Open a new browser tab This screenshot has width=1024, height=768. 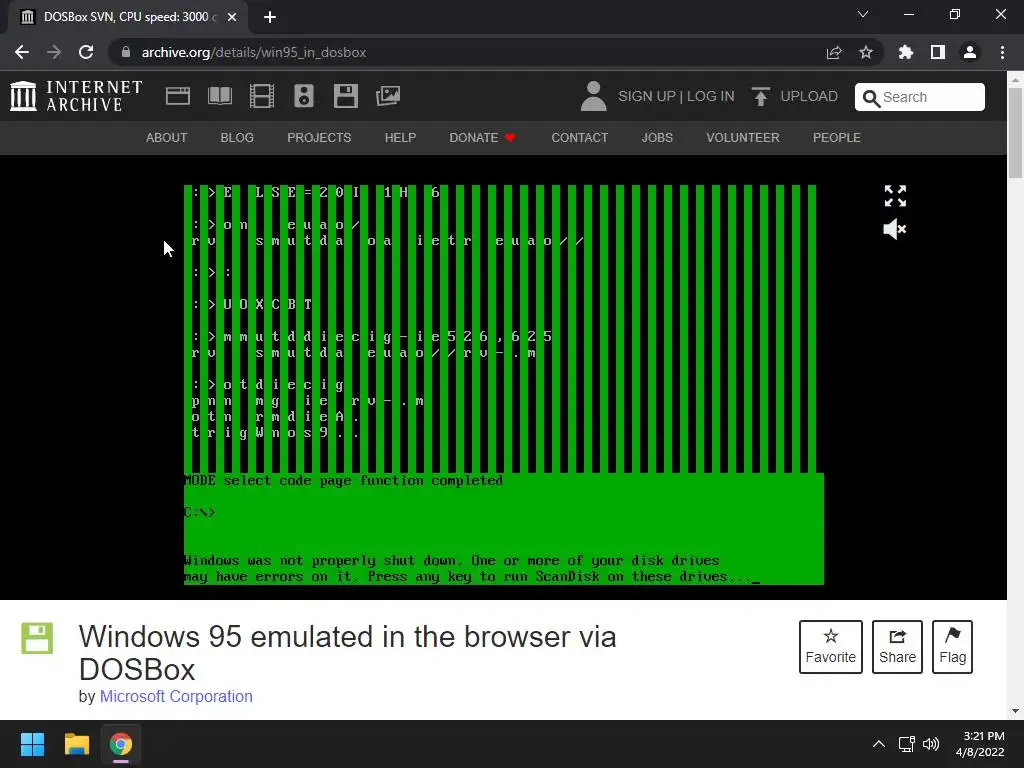(x=270, y=17)
